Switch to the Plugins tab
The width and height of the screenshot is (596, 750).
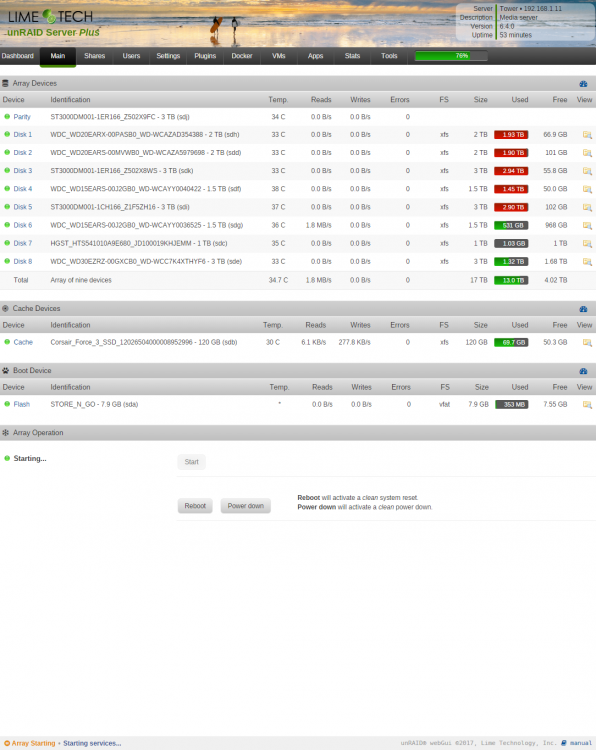[205, 56]
